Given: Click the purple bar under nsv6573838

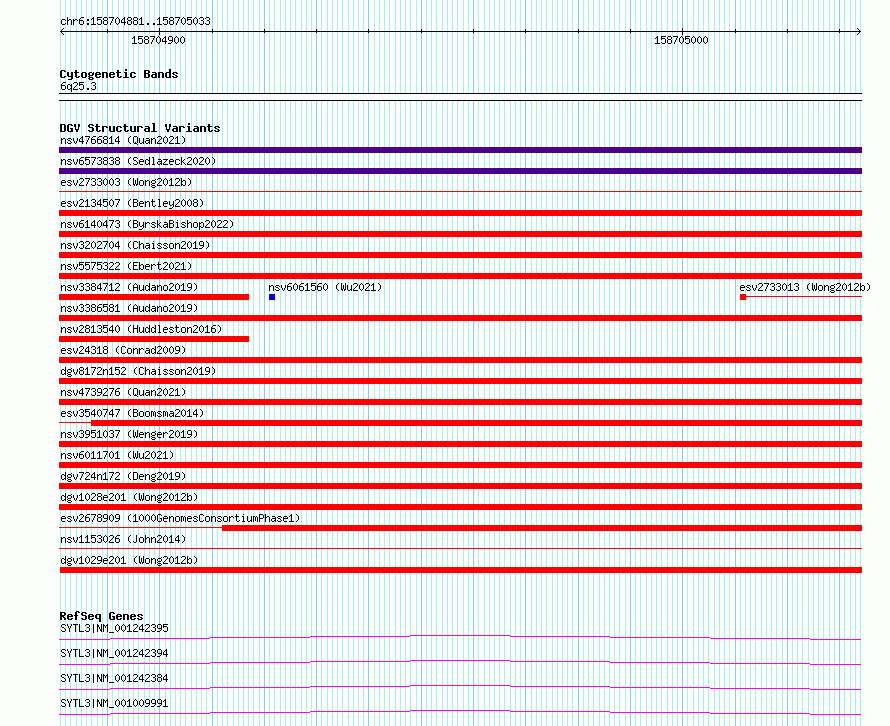Looking at the screenshot, I should click(460, 171).
